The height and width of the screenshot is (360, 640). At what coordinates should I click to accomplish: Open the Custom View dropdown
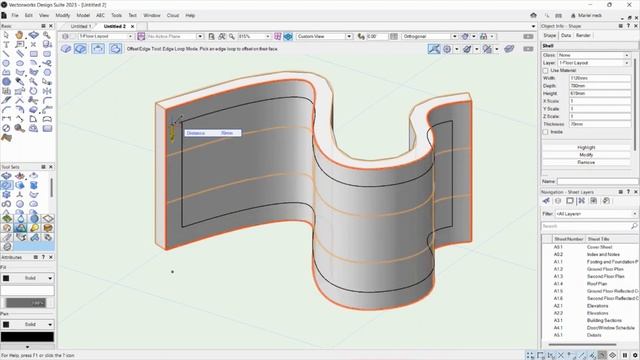tap(324, 36)
